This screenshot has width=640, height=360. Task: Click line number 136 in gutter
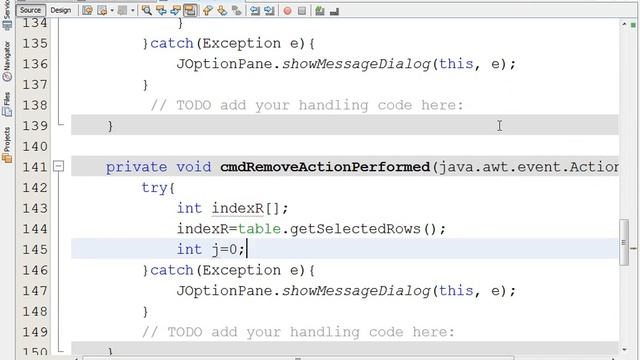pyautogui.click(x=35, y=64)
